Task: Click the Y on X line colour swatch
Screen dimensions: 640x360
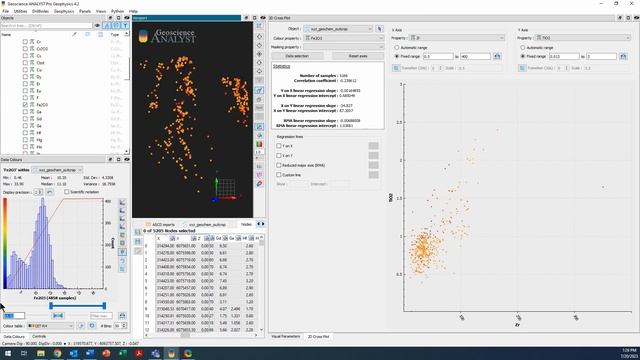Action: tap(373, 146)
